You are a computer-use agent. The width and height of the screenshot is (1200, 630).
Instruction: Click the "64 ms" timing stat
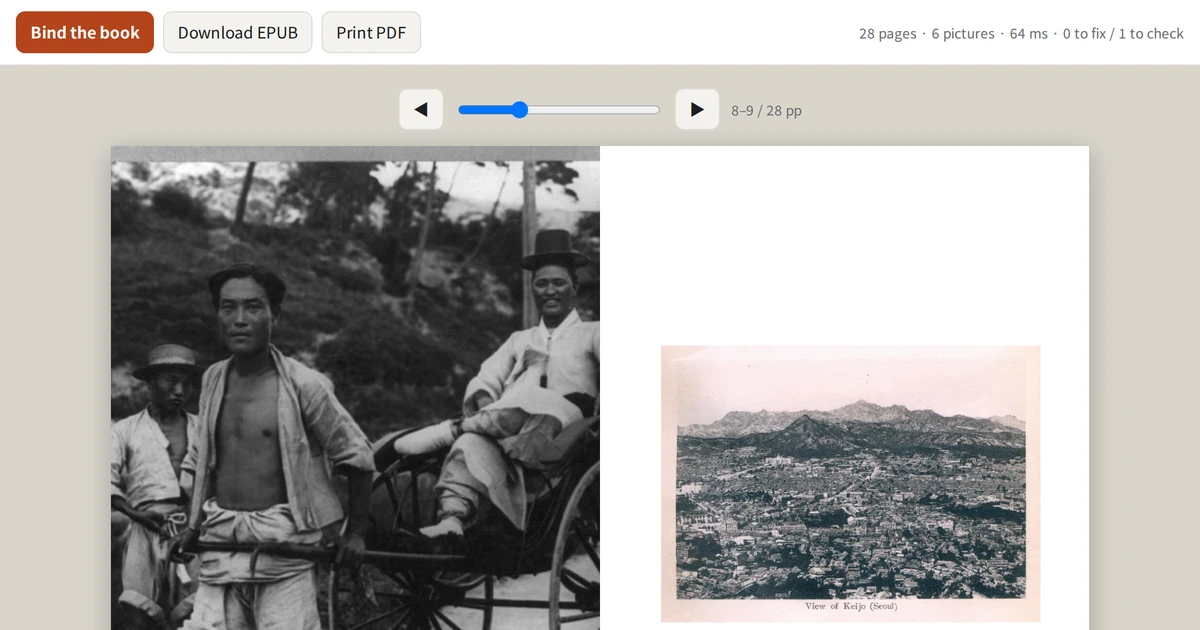coord(1029,33)
